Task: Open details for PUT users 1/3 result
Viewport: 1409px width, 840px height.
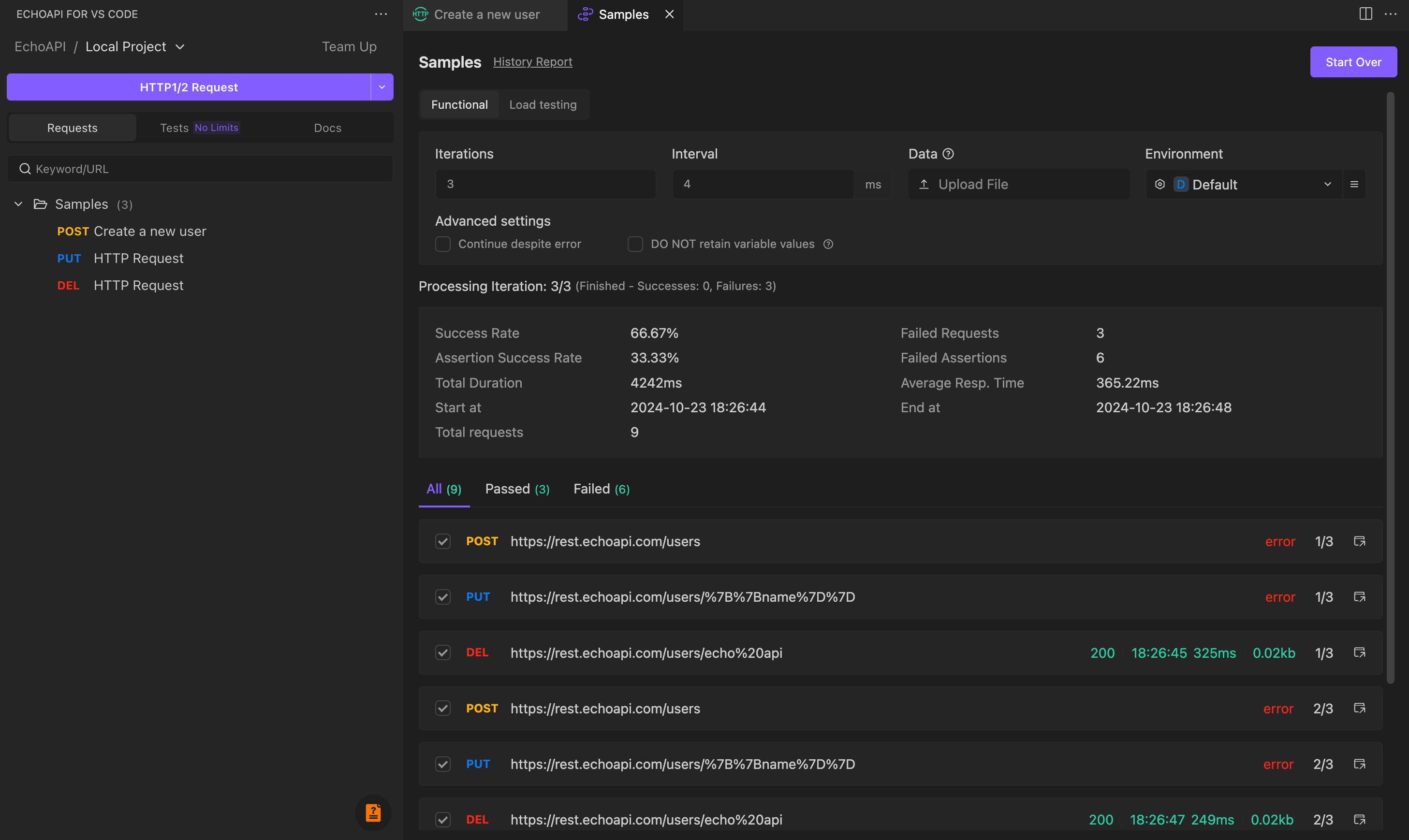Action: 1359,596
